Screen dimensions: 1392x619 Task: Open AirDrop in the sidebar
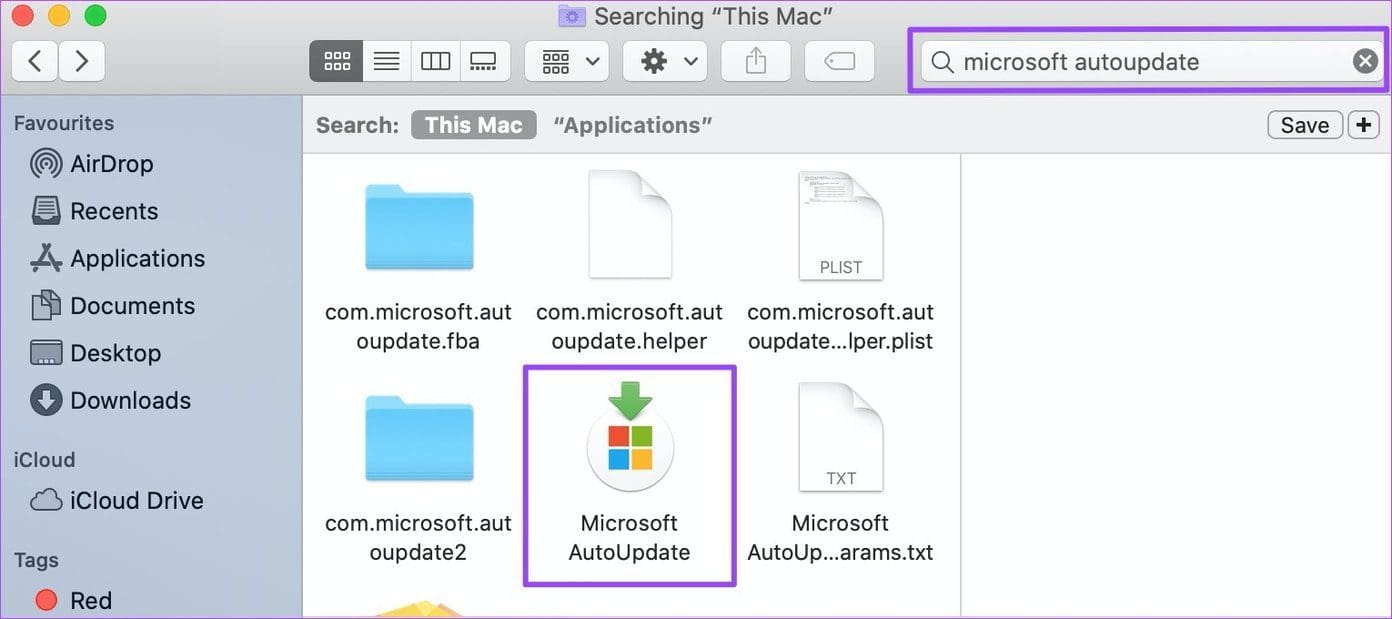pos(91,163)
